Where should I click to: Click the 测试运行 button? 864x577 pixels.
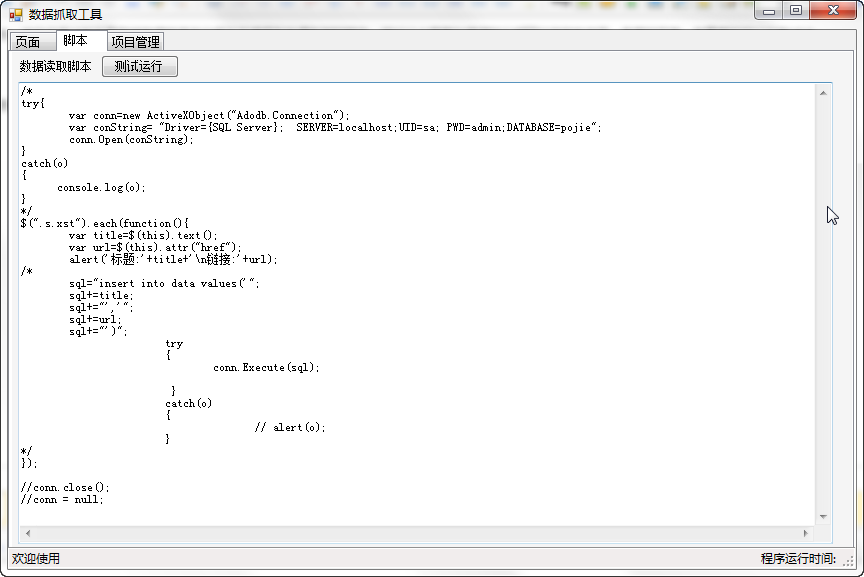(140, 67)
